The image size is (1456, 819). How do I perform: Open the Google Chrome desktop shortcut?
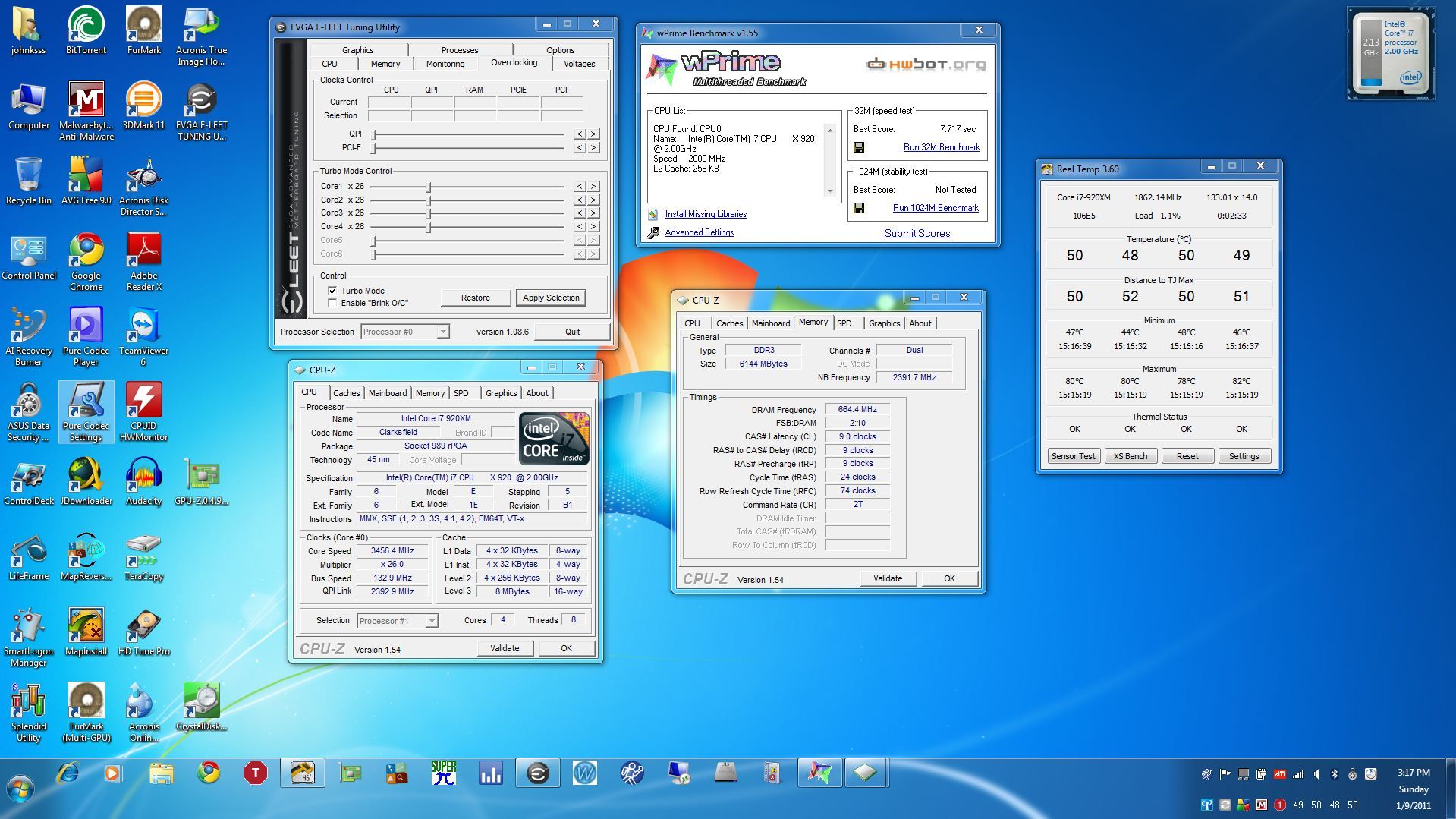tap(86, 261)
